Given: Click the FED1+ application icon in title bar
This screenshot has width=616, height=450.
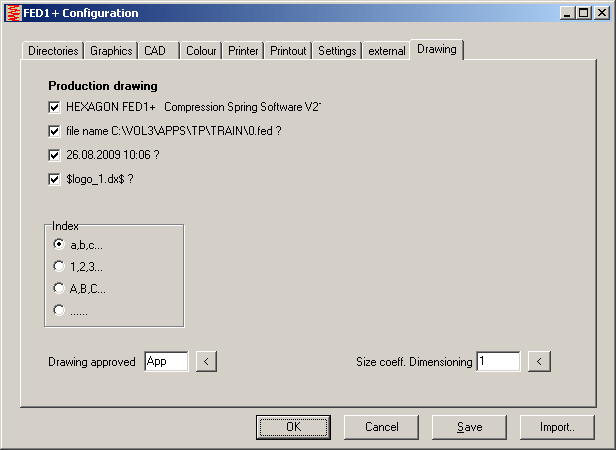Looking at the screenshot, I should coord(12,13).
